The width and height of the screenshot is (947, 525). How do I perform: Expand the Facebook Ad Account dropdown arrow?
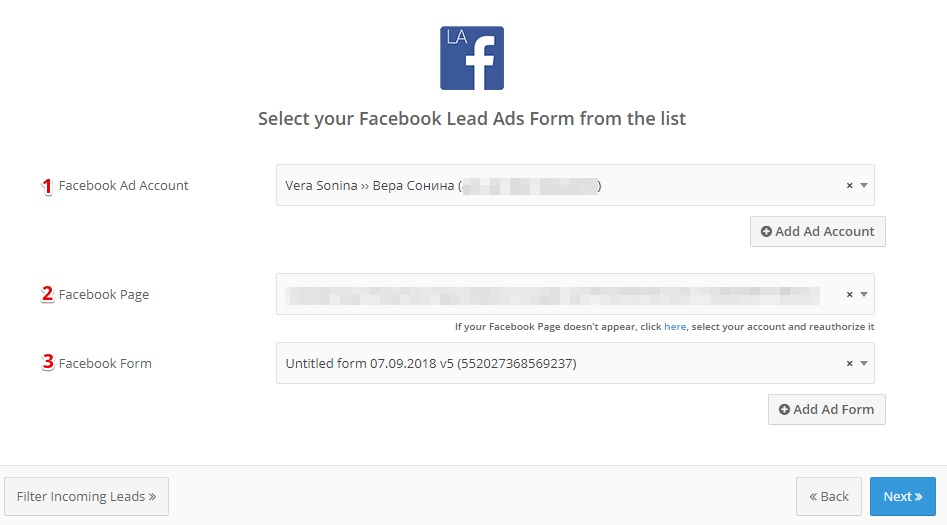(x=864, y=185)
